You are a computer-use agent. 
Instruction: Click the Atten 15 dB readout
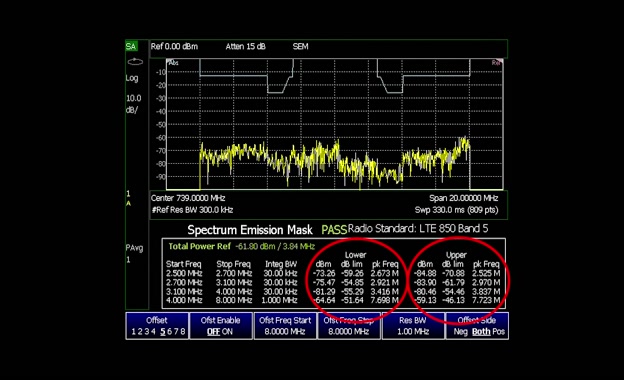246,47
